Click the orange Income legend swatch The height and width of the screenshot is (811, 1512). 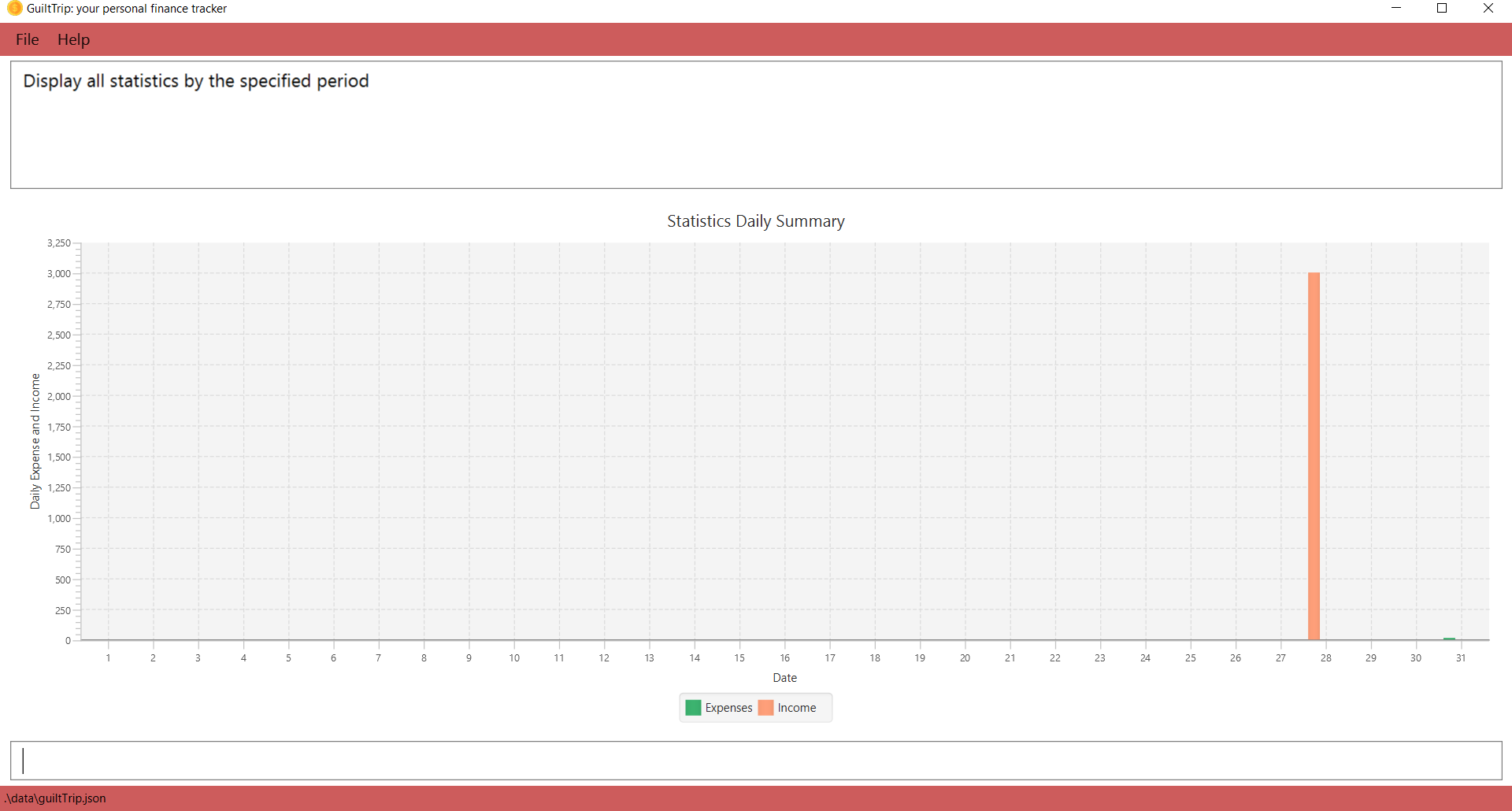[765, 708]
